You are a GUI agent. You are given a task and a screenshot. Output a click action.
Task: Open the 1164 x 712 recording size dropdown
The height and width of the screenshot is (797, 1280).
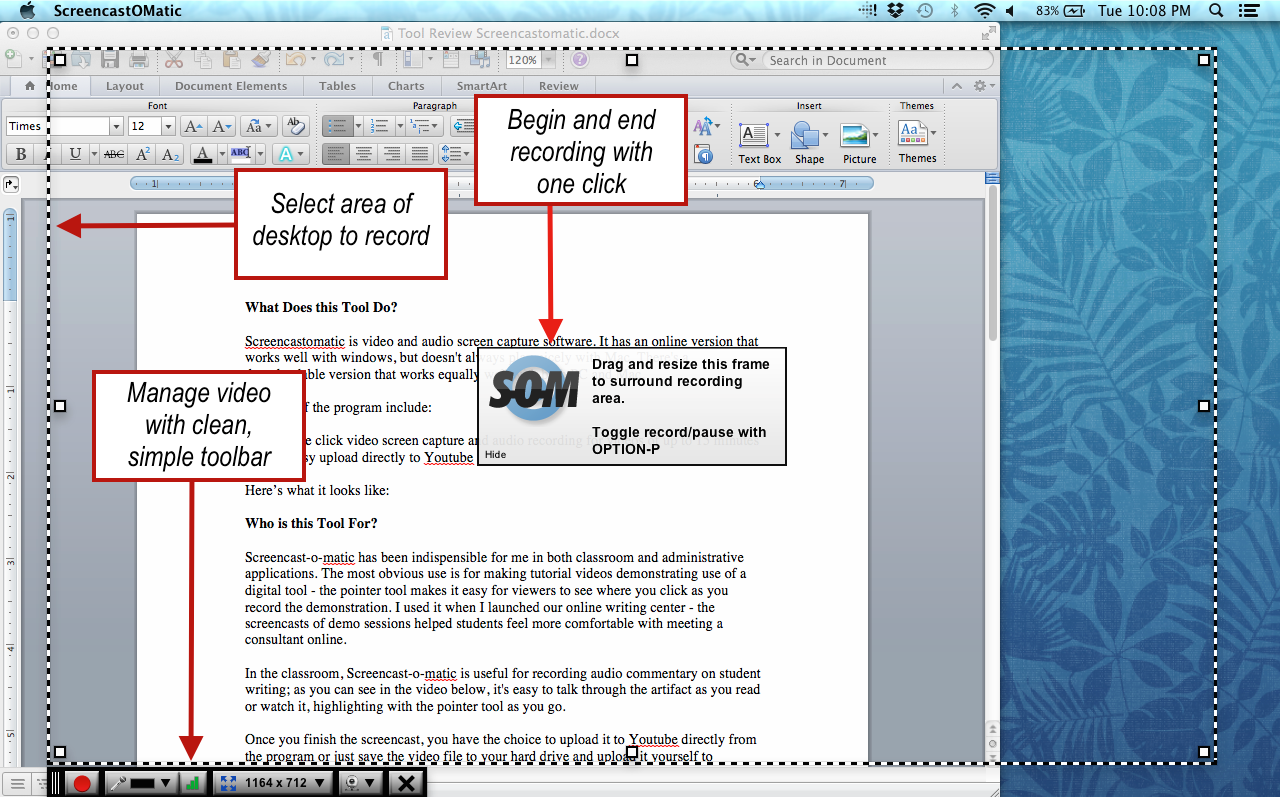[274, 783]
